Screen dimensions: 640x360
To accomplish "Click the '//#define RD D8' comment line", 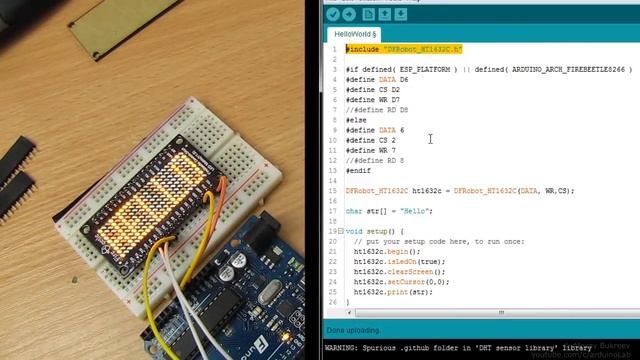I will [377, 110].
